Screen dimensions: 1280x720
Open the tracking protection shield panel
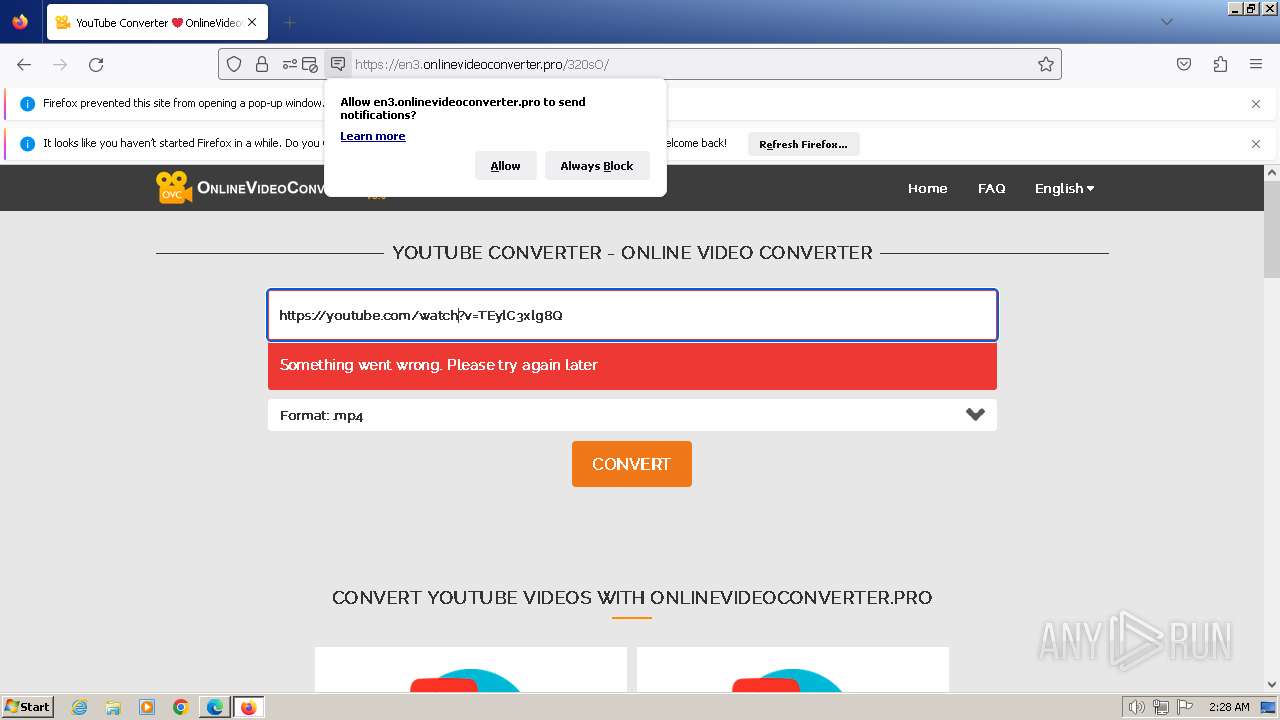[x=234, y=64]
